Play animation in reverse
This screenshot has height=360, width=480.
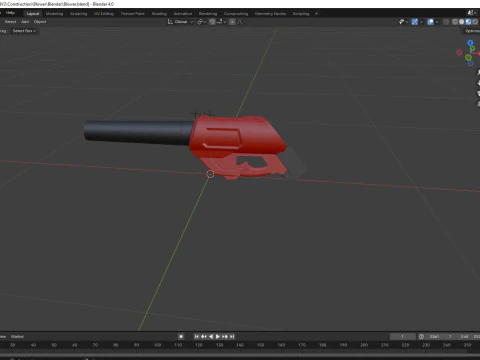point(211,337)
